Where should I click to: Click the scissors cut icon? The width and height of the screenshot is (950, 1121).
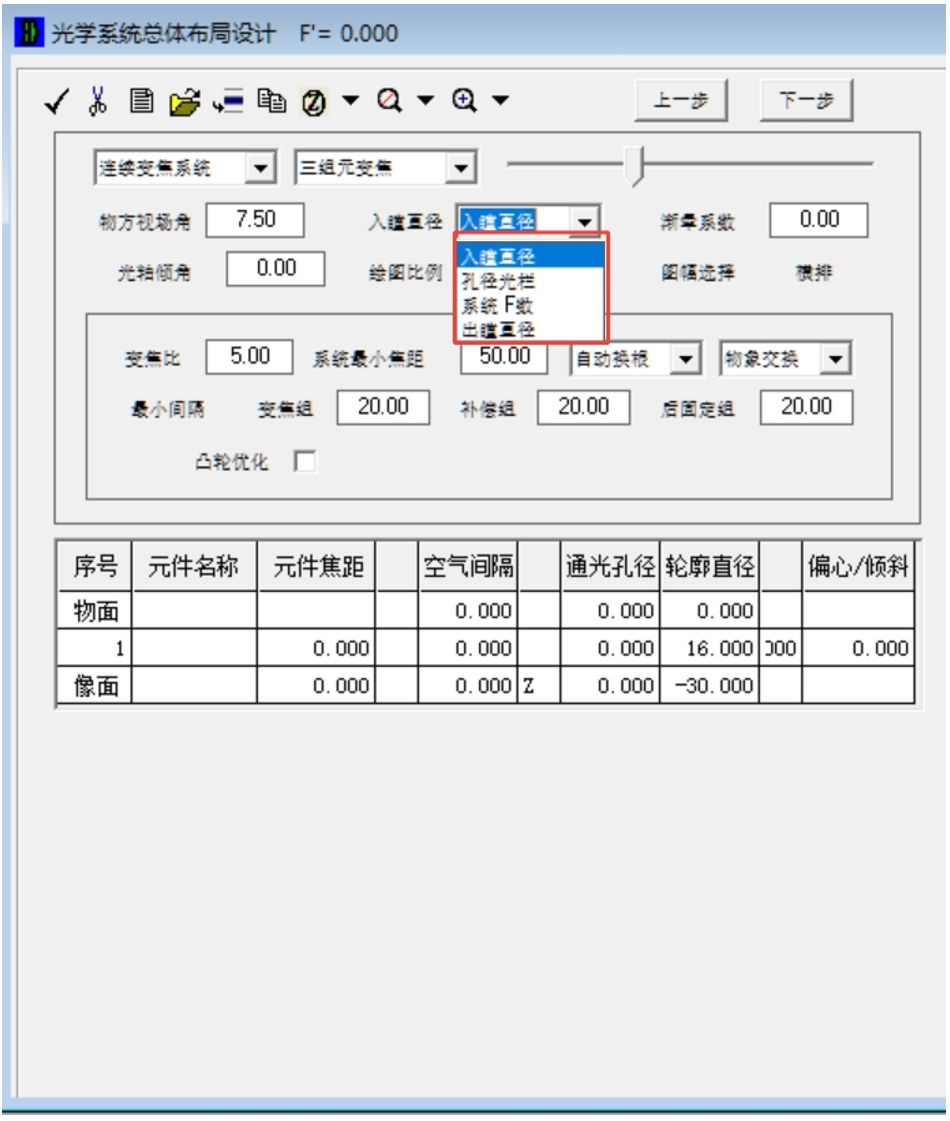98,100
